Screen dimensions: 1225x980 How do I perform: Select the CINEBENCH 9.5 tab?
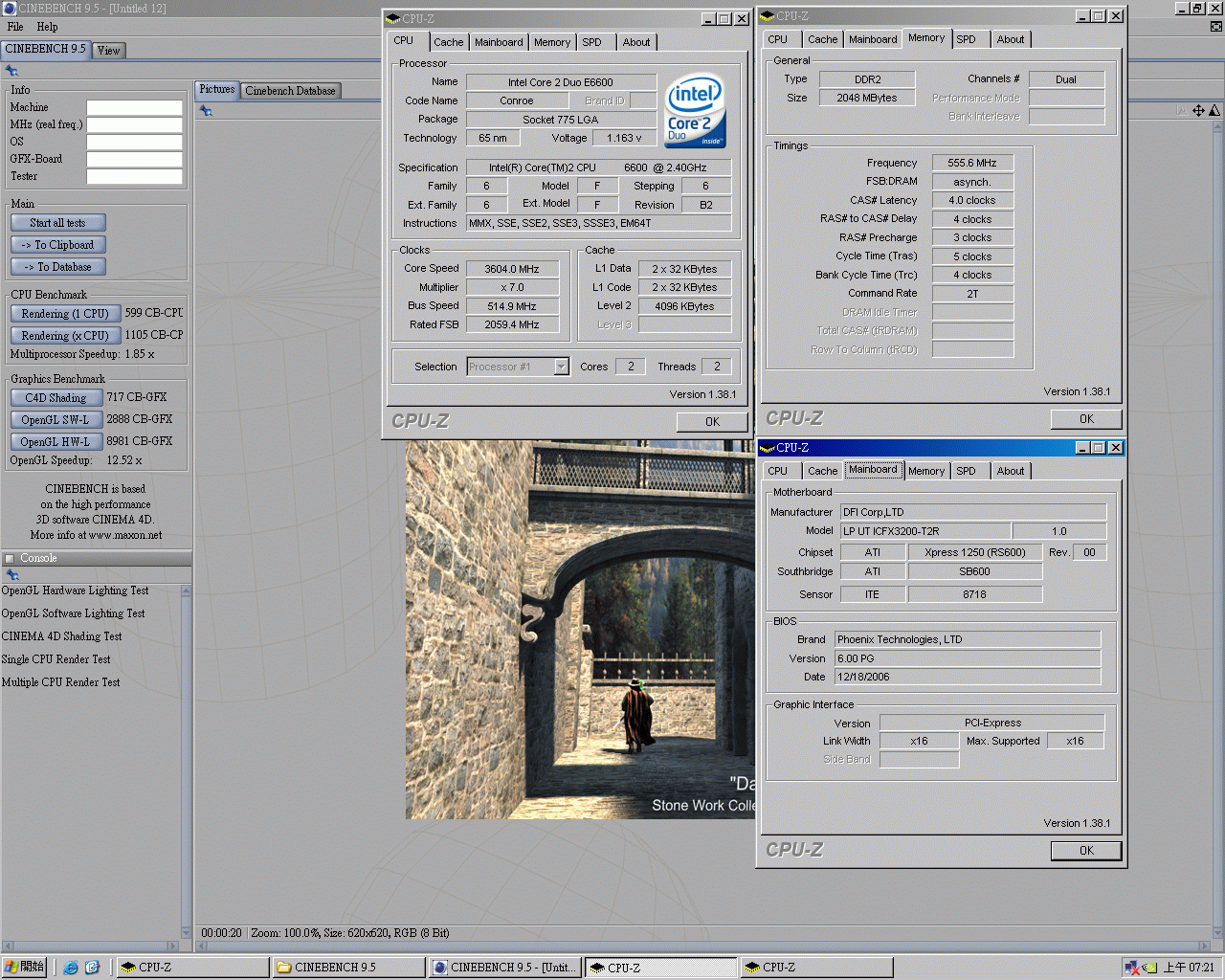(x=45, y=49)
